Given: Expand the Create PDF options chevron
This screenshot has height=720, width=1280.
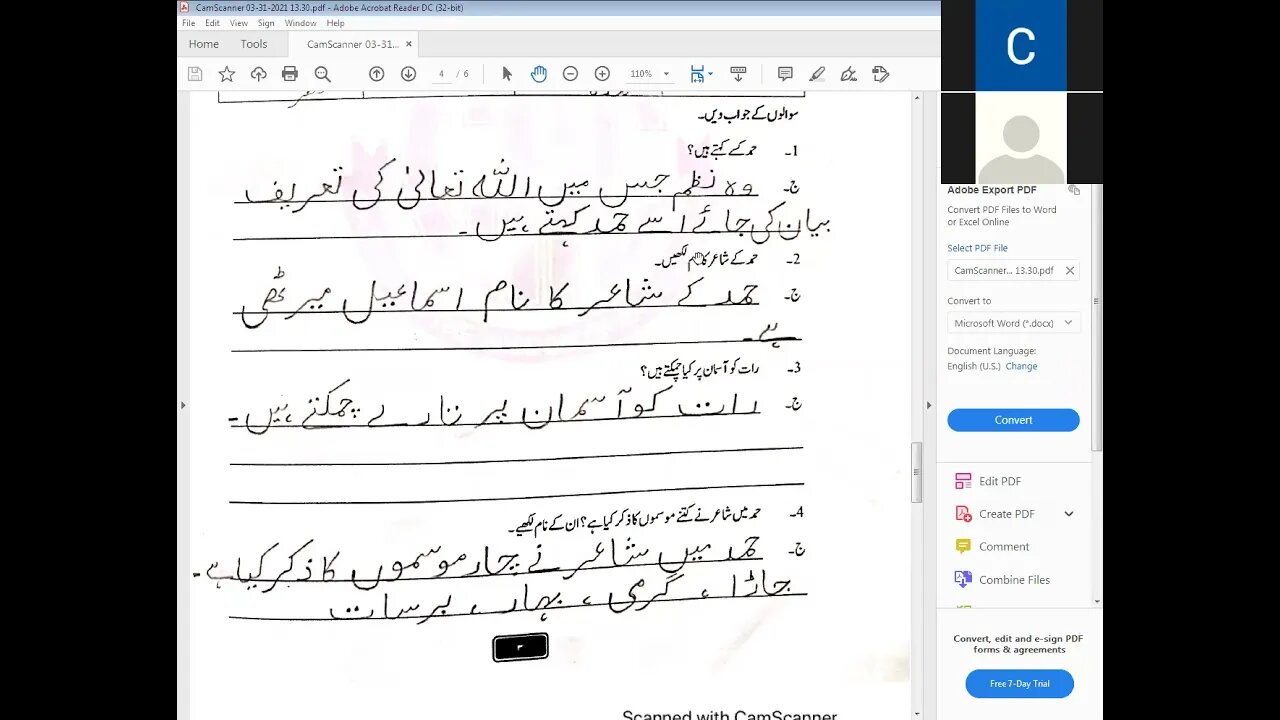Looking at the screenshot, I should click(x=1069, y=514).
